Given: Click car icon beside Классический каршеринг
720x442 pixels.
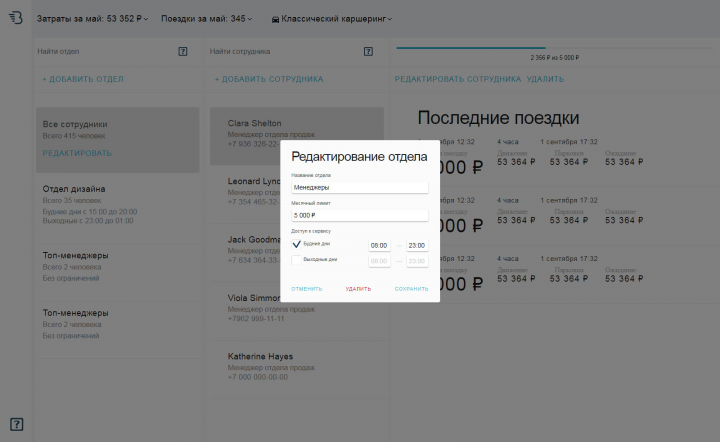Looking at the screenshot, I should 275,19.
